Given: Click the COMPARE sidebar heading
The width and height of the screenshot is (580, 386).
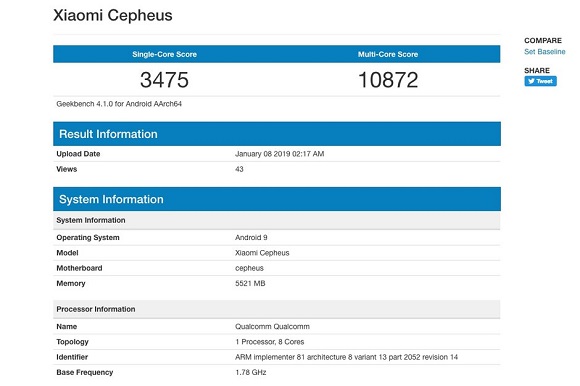Looking at the screenshot, I should point(543,41).
